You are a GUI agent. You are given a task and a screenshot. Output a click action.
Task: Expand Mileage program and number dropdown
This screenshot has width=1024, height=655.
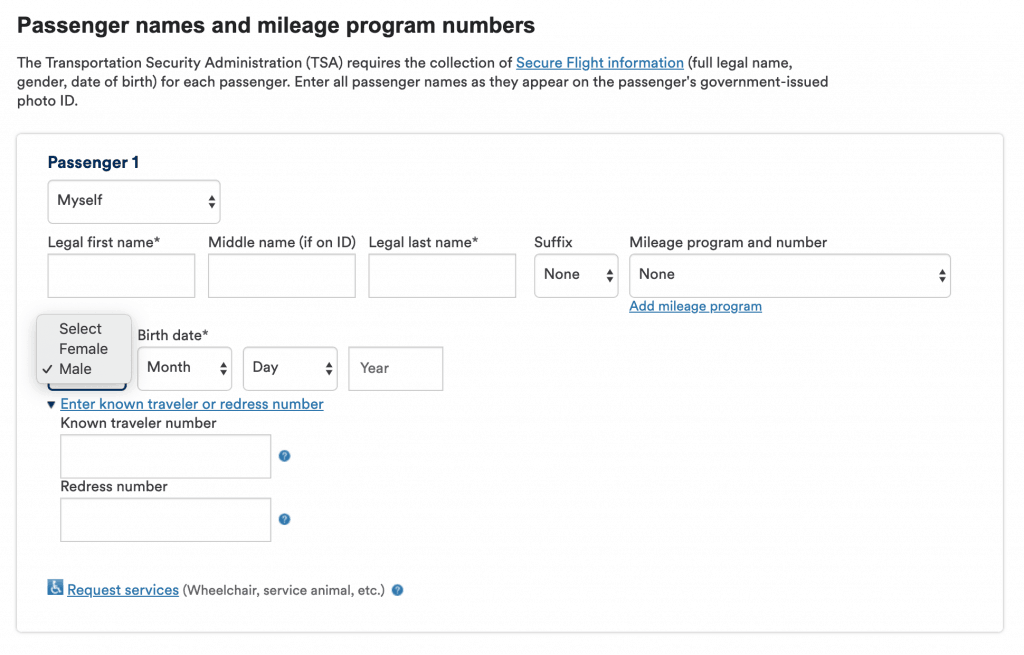(x=789, y=275)
